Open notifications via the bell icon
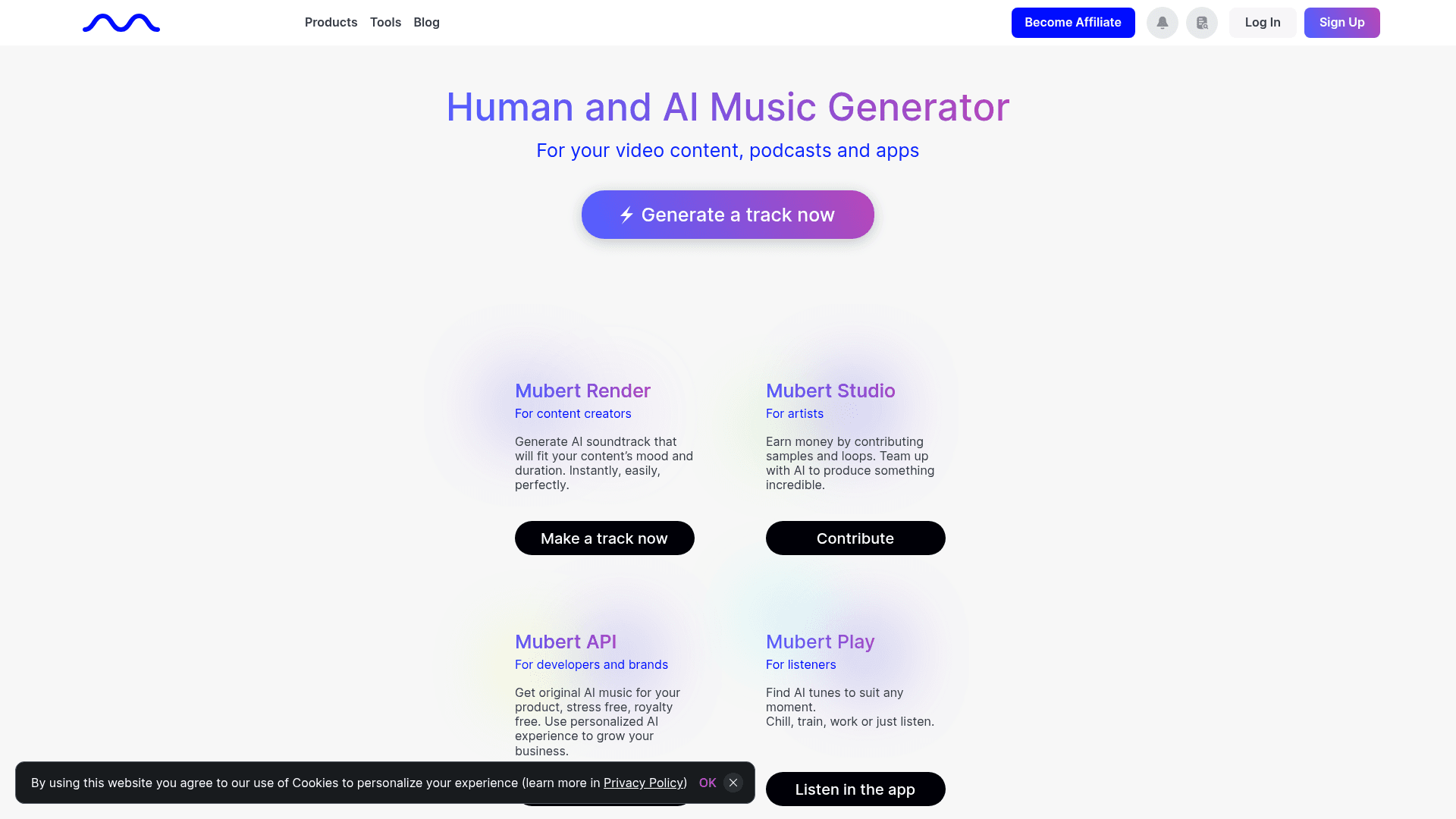The height and width of the screenshot is (819, 1456). coord(1162,23)
